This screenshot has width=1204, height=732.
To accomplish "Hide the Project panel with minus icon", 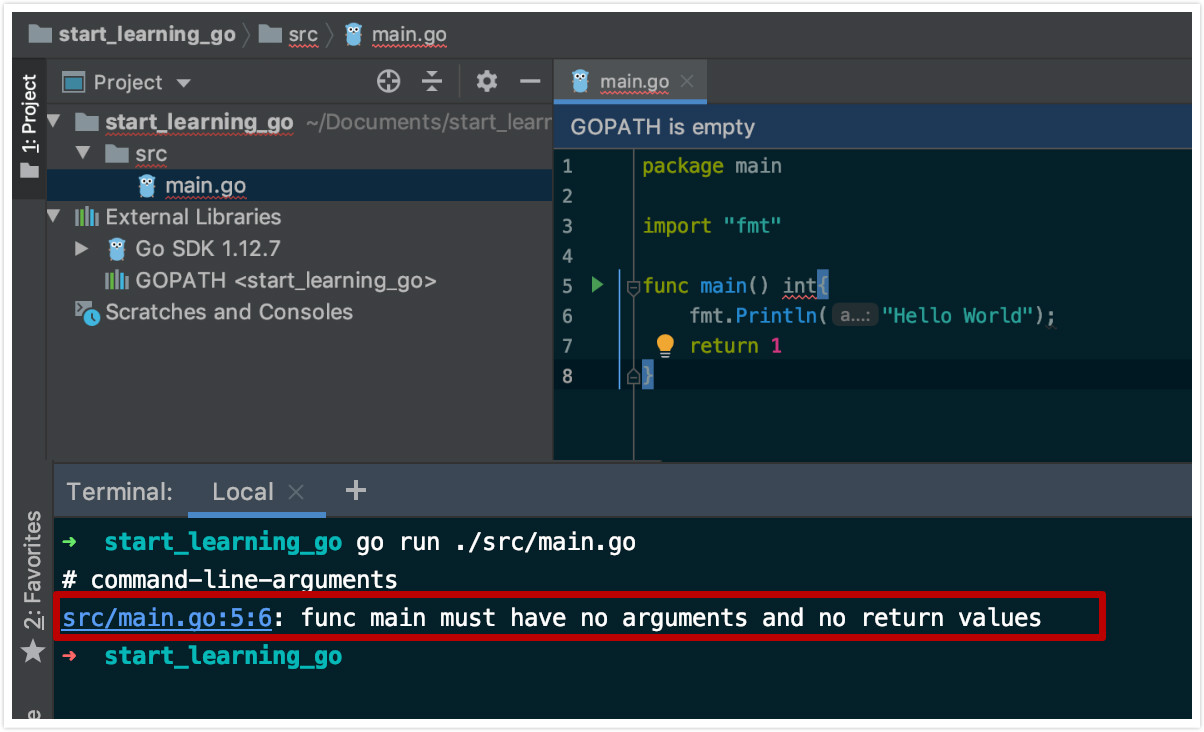I will [x=531, y=82].
